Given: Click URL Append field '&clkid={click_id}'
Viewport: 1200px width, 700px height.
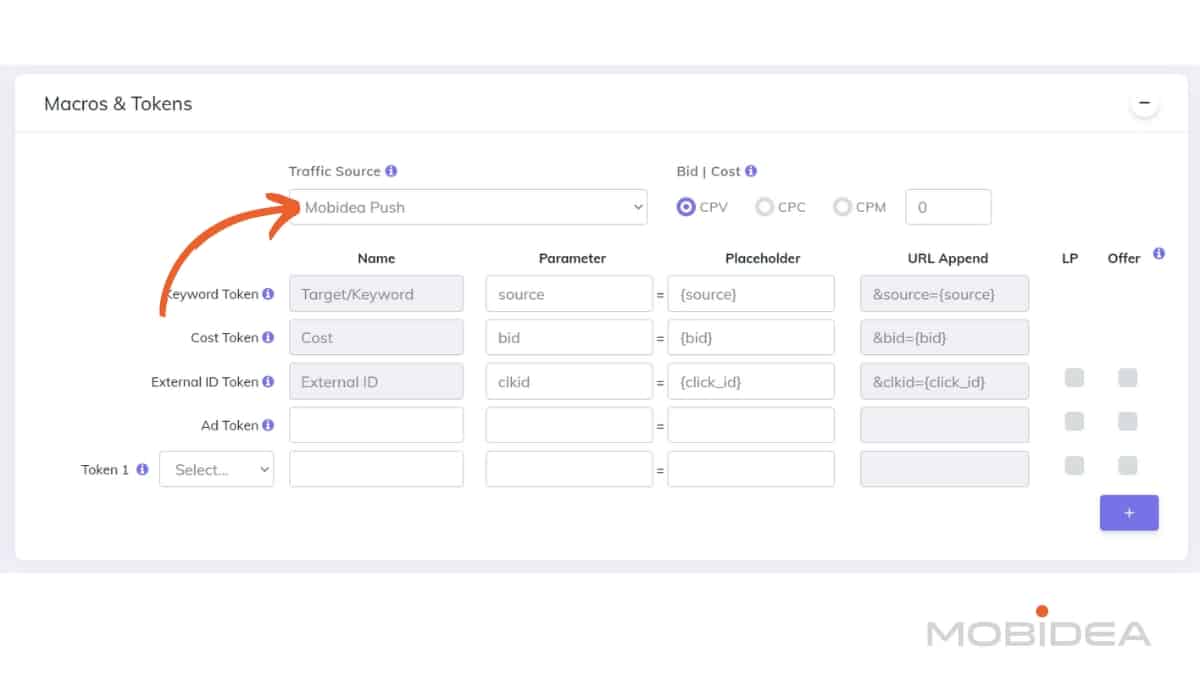Looking at the screenshot, I should coord(944,382).
